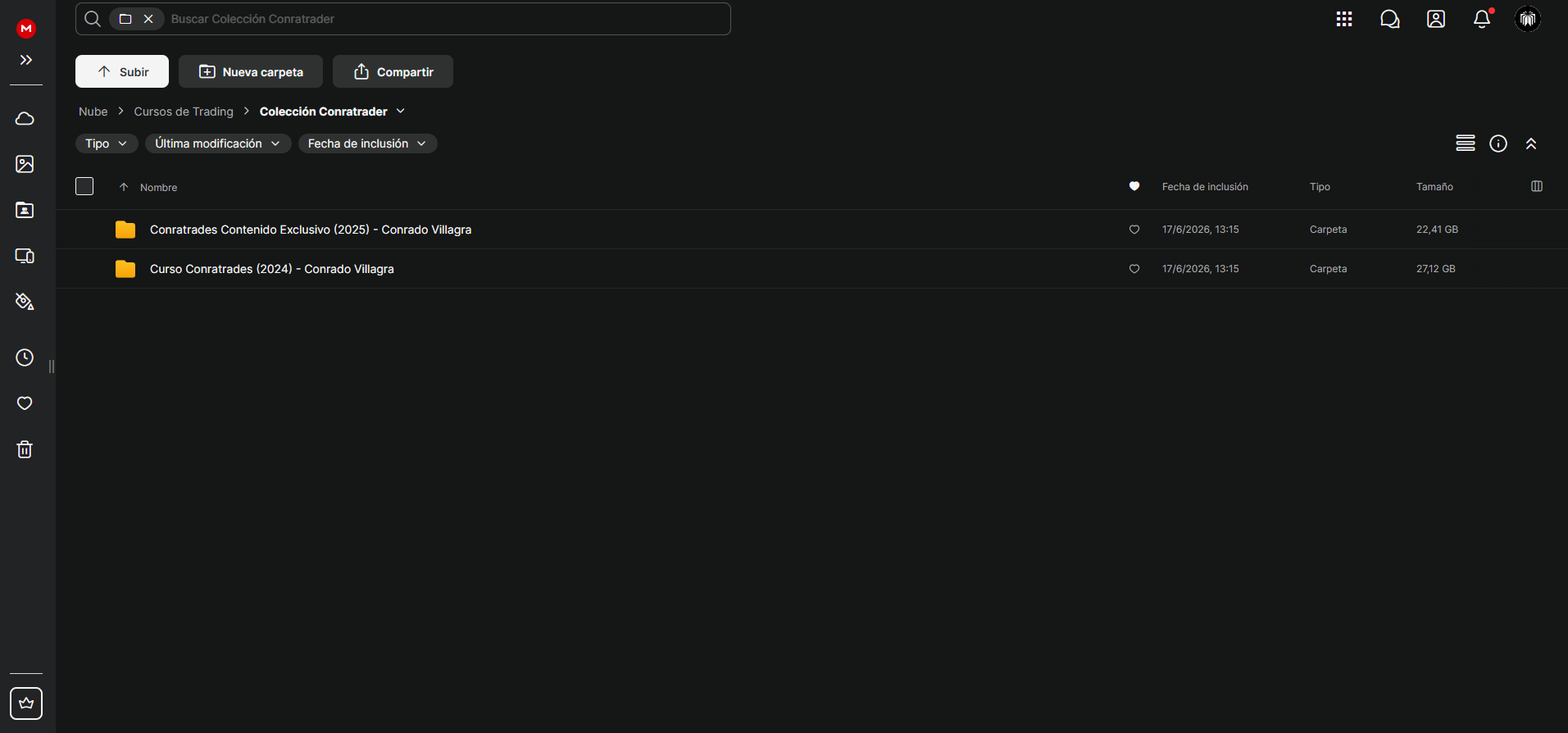Image resolution: width=1568 pixels, height=733 pixels.
Task: Open the Cloud drive sidebar icon
Action: pos(25,118)
